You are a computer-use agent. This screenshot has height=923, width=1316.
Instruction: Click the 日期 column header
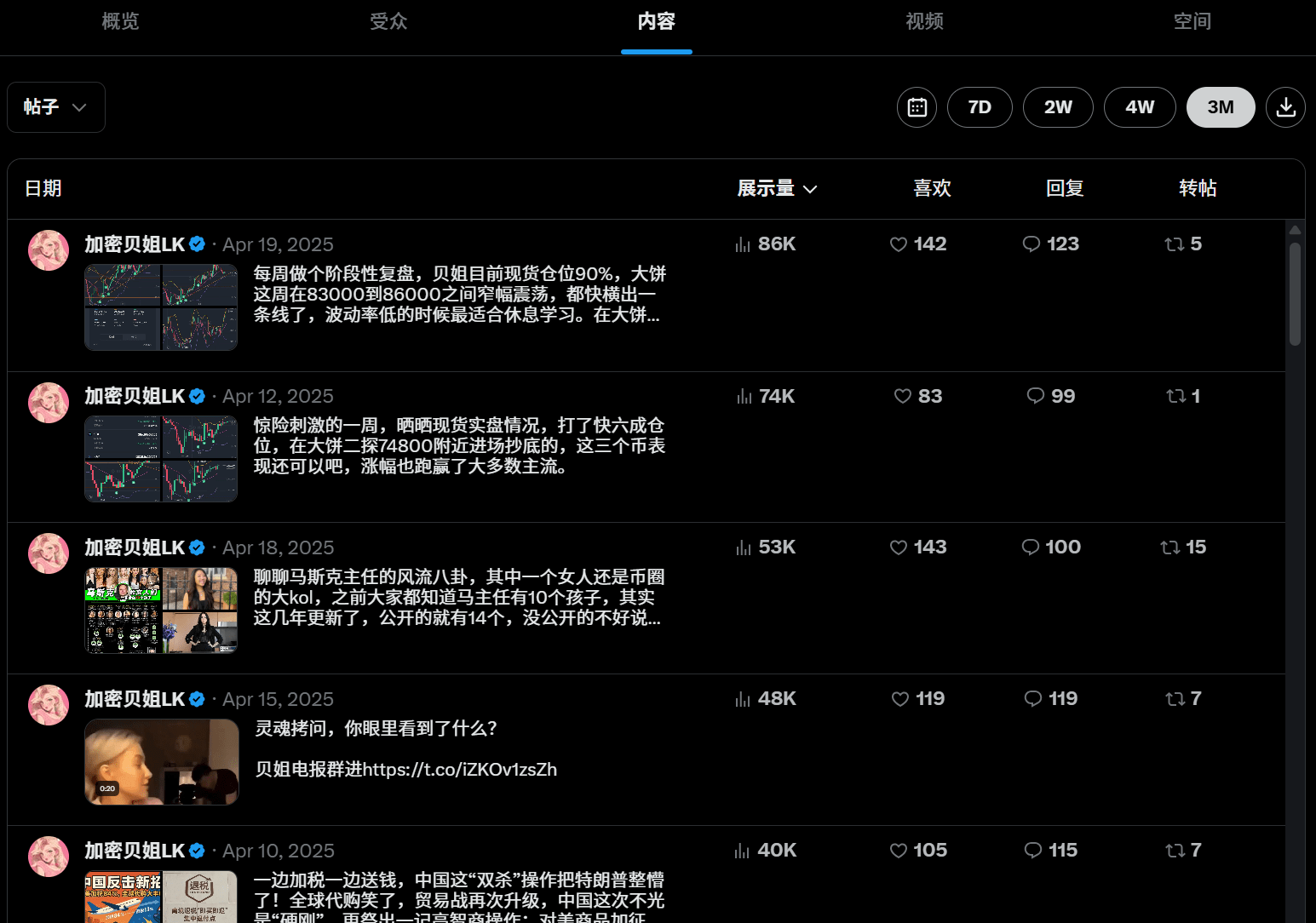(43, 188)
